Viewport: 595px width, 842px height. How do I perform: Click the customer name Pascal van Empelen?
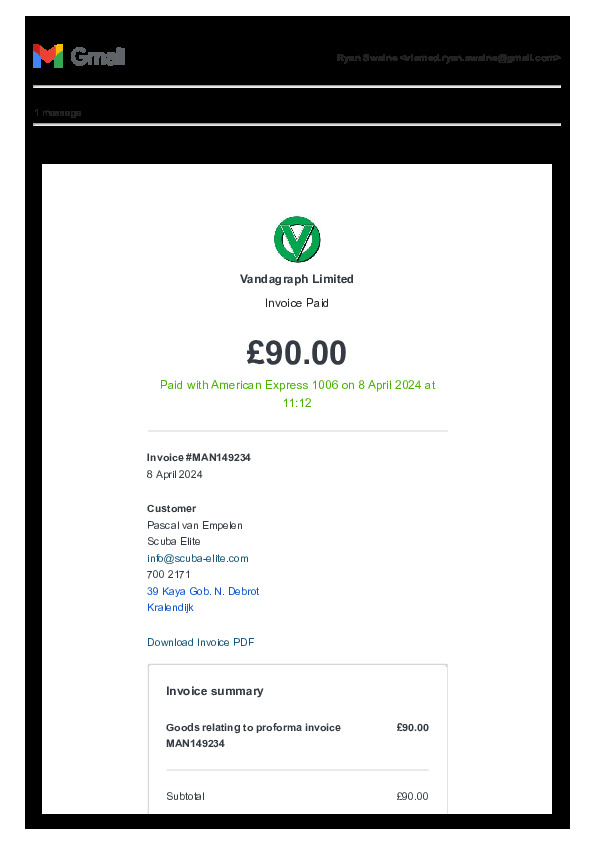195,525
